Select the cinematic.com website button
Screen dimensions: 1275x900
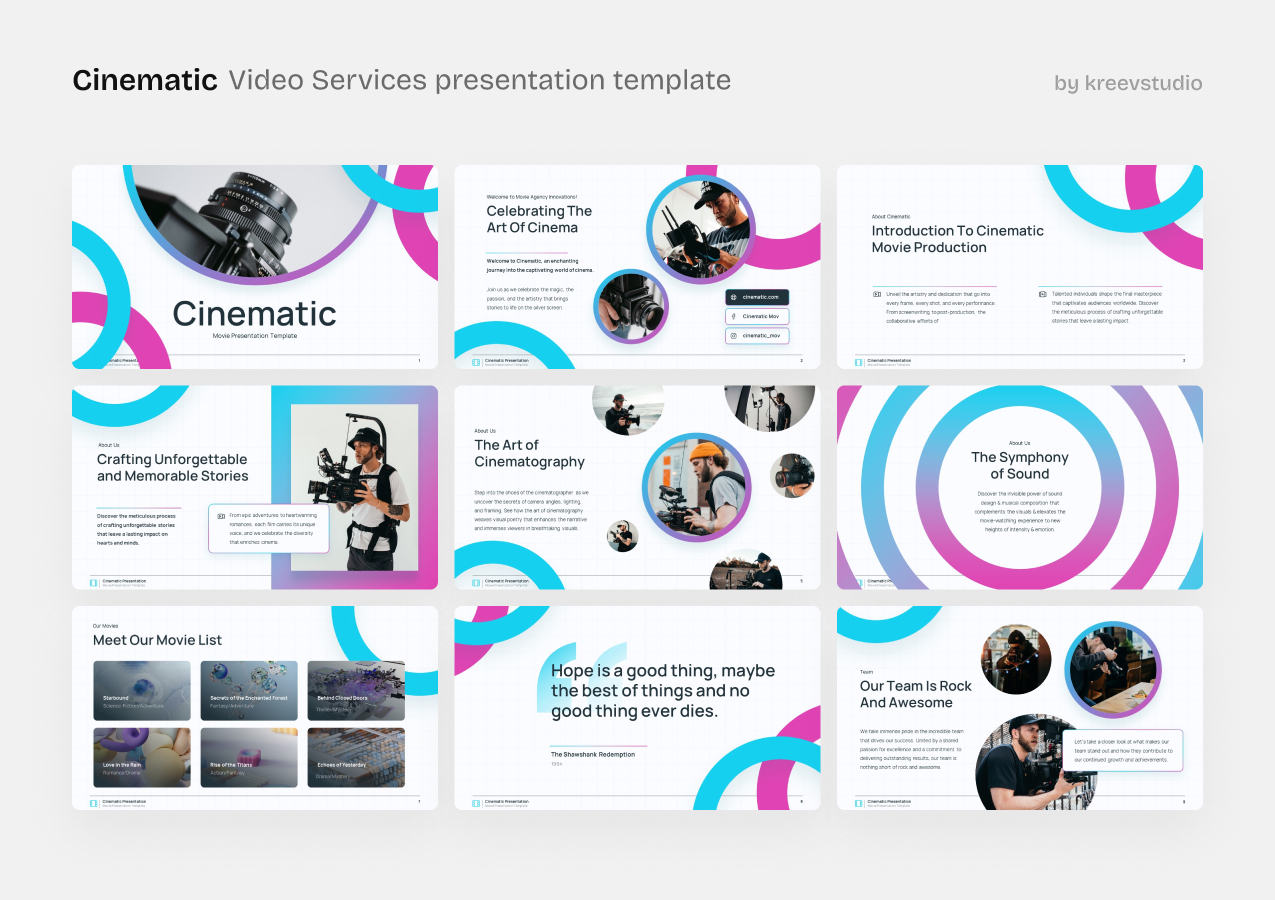tap(757, 297)
